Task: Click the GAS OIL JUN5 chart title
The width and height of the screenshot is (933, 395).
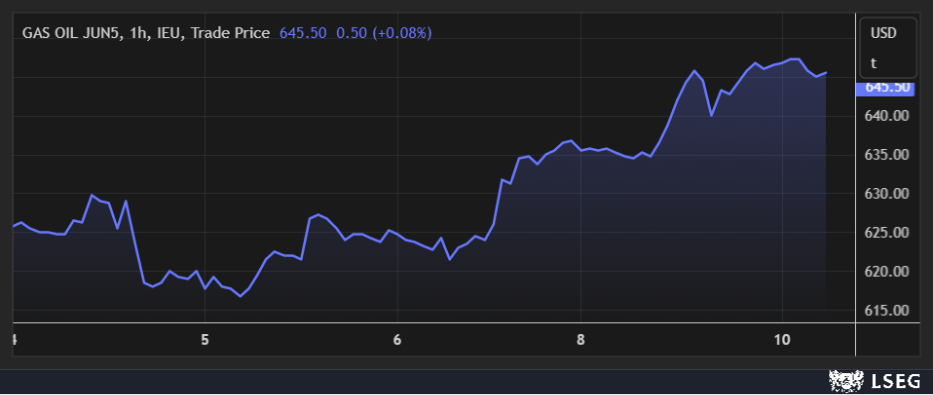Action: coord(146,33)
